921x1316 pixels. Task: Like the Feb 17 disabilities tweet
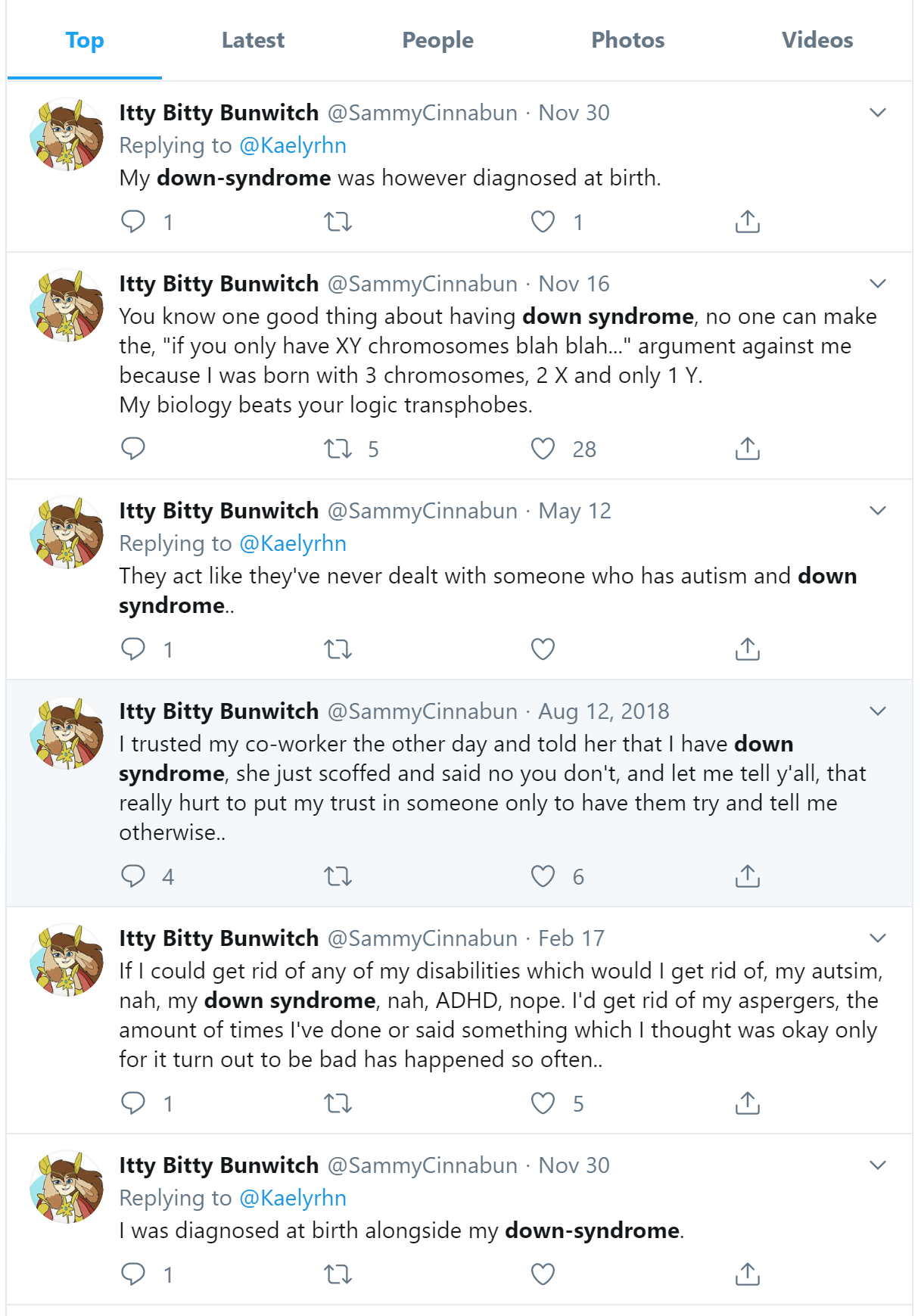(x=543, y=1103)
